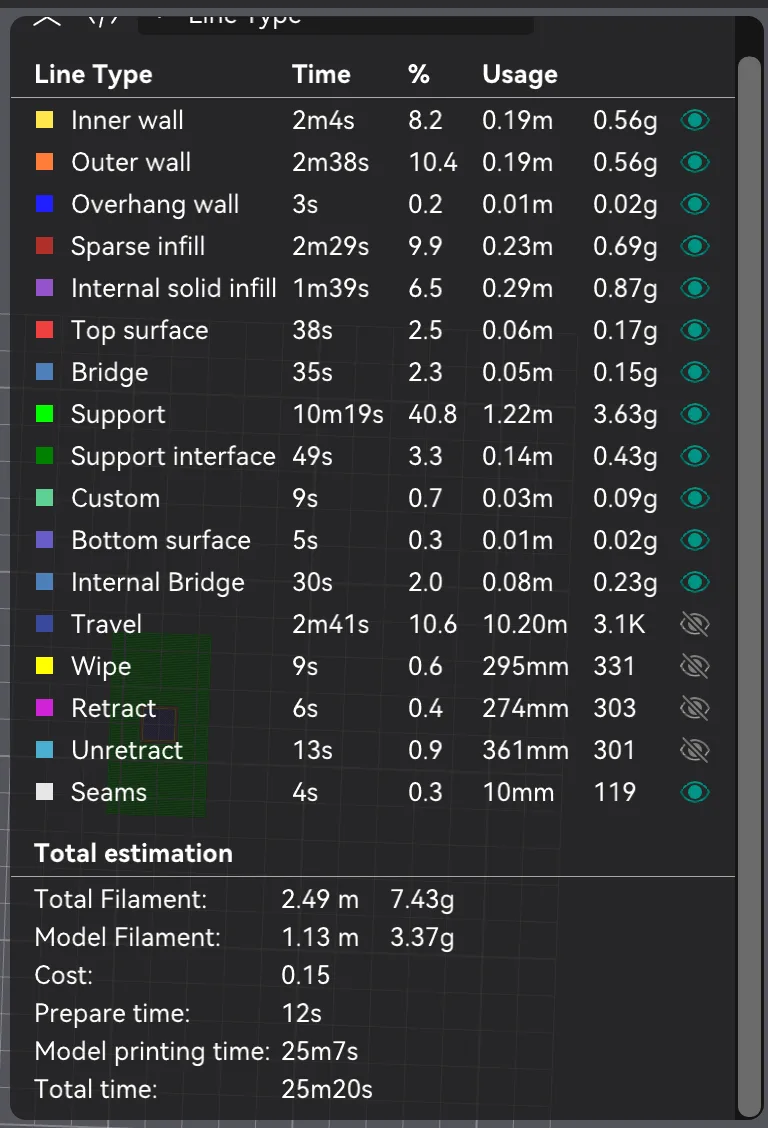The image size is (768, 1128).
Task: Toggle Top surface visibility eye
Action: (695, 330)
